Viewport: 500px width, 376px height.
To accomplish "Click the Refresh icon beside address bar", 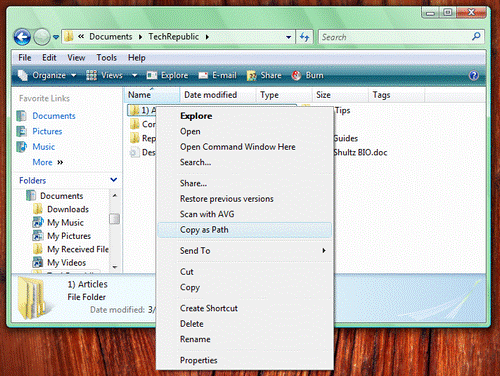I will pyautogui.click(x=304, y=37).
